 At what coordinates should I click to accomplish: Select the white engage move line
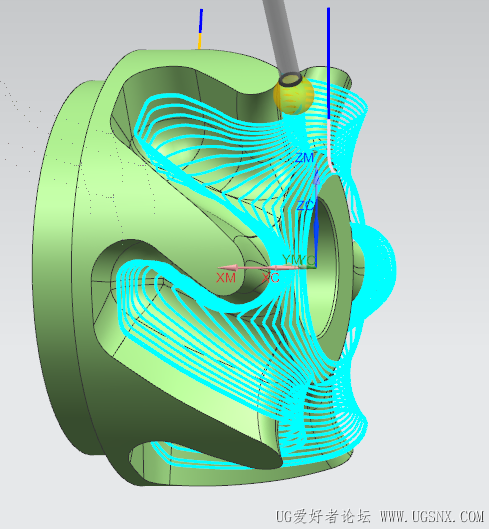pos(329,146)
